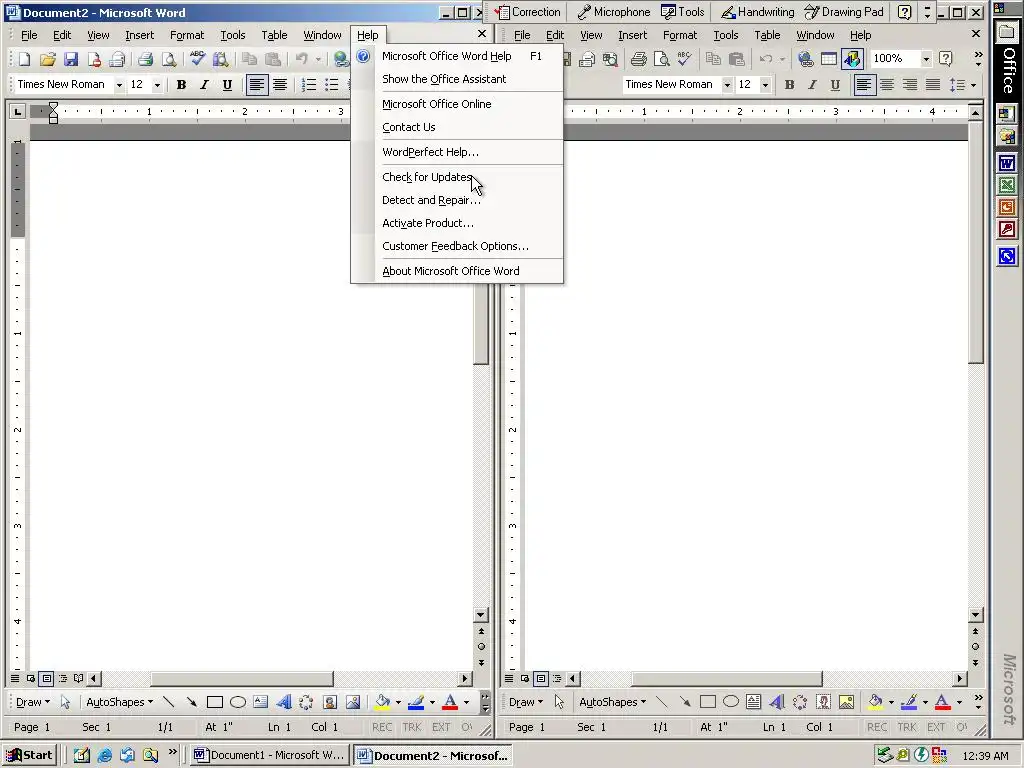Open the font name dropdown in Document2
Screen dimensions: 1024x768
(x=119, y=85)
